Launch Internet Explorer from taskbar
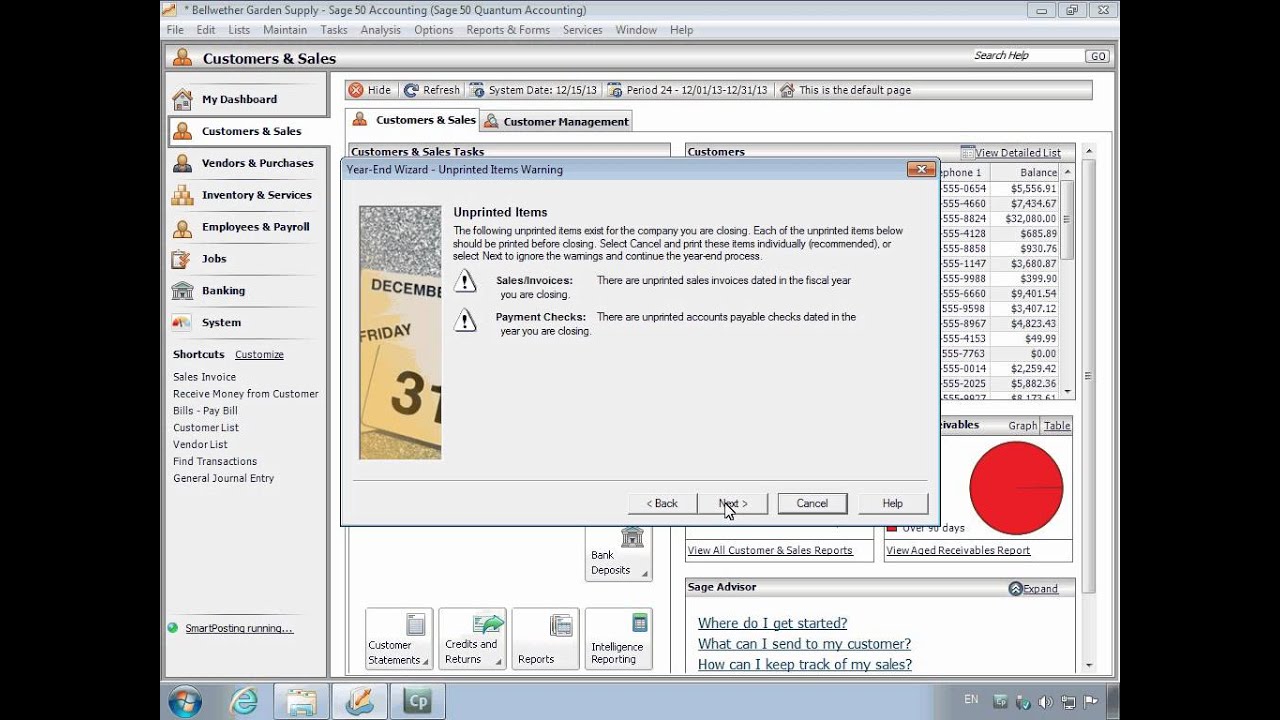The width and height of the screenshot is (1280, 720). (244, 701)
